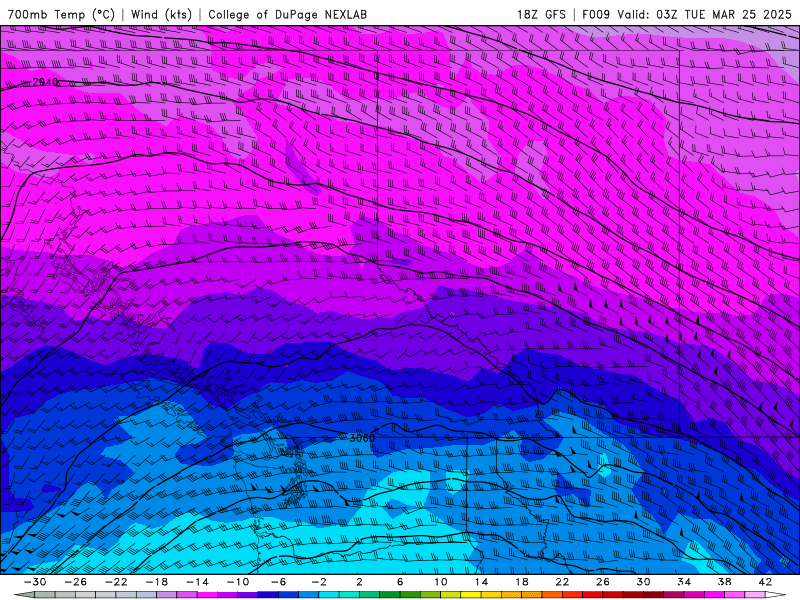The image size is (800, 600).
Task: Click the '700mb Temp (°C)' title text
Action: tap(61, 14)
